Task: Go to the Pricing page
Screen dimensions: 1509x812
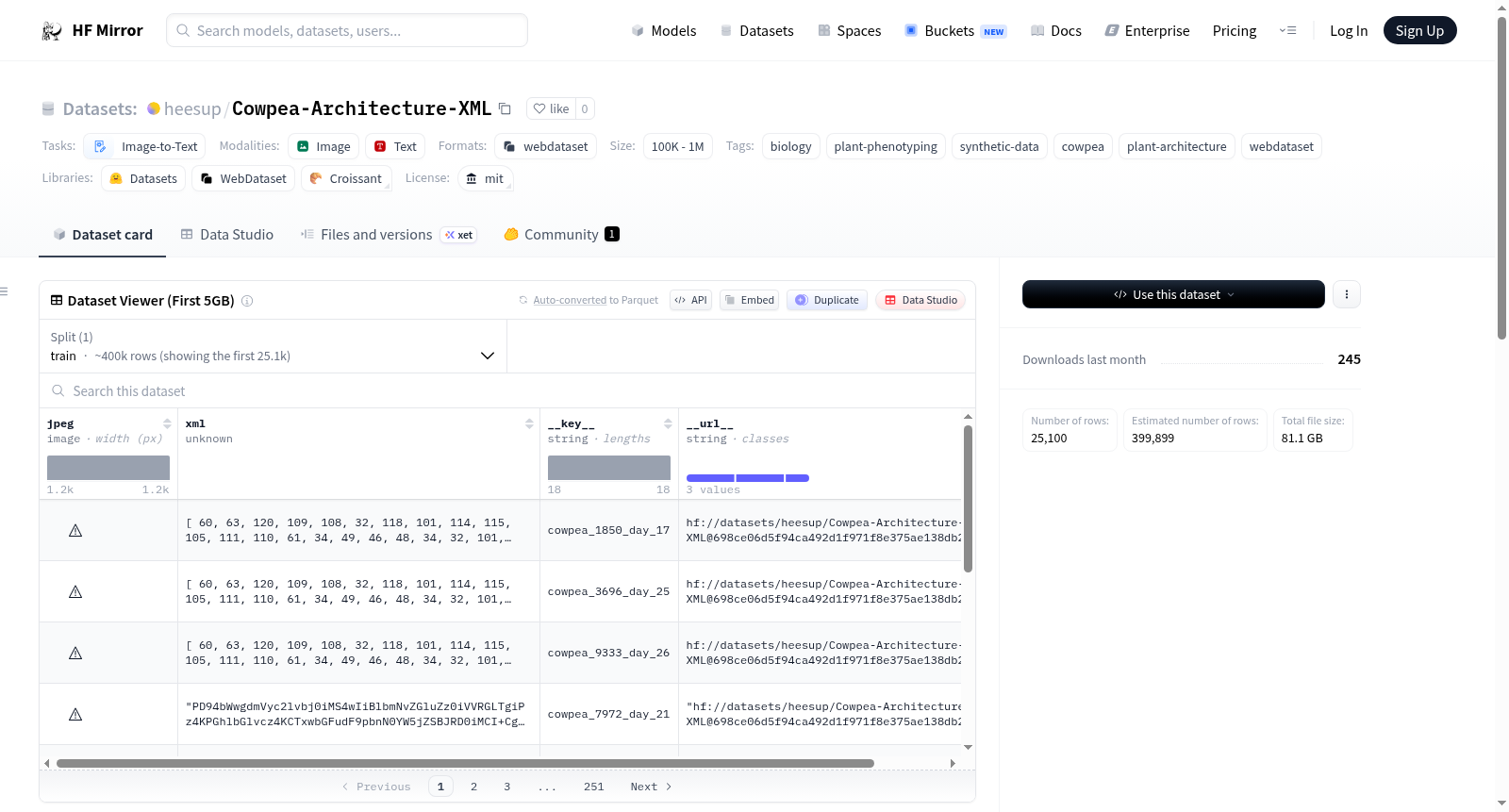Action: [1235, 31]
